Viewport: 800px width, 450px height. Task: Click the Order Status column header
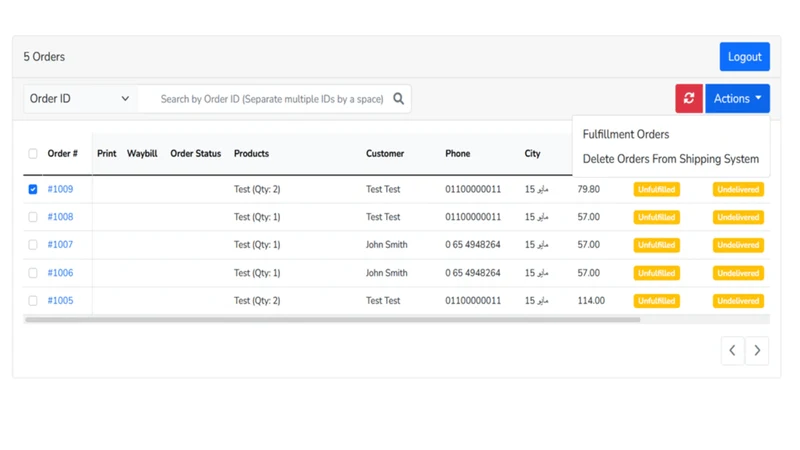pyautogui.click(x=195, y=154)
